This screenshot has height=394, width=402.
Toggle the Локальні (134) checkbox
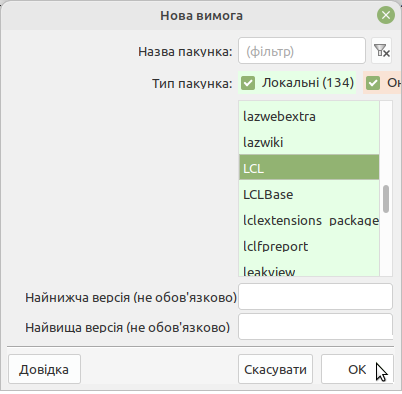248,83
